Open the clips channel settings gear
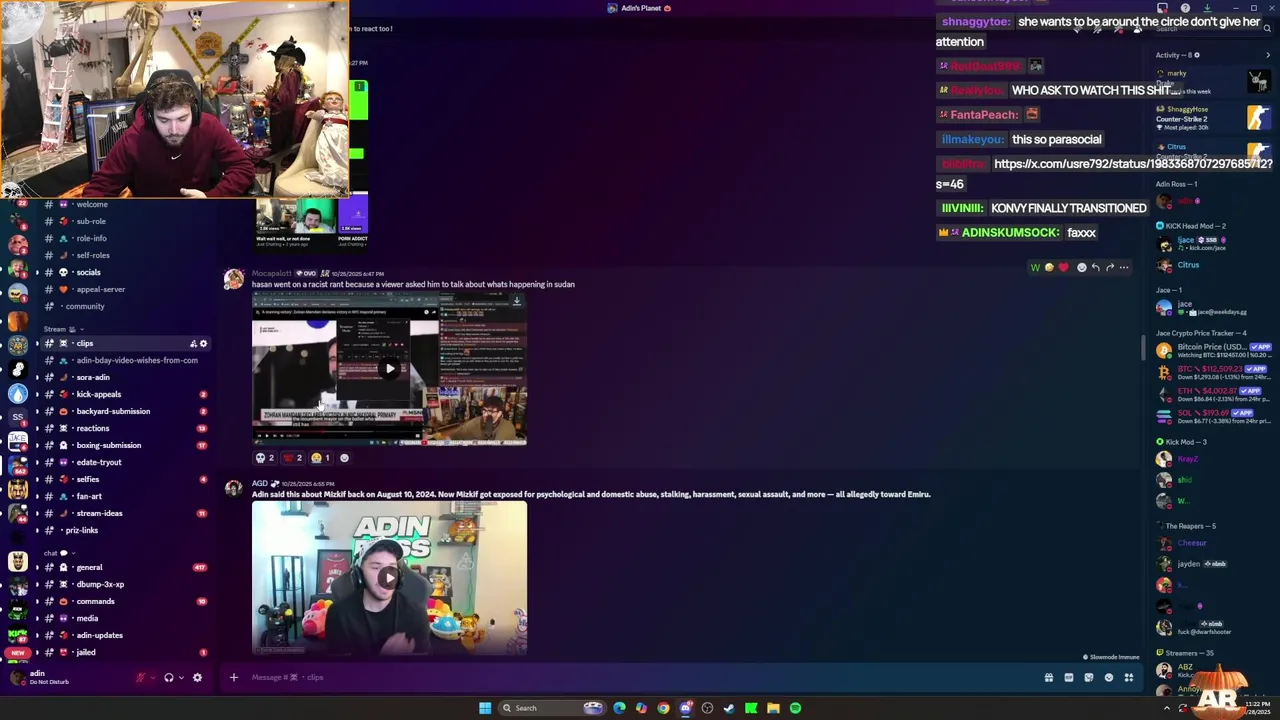This screenshot has height=720, width=1280. [203, 344]
